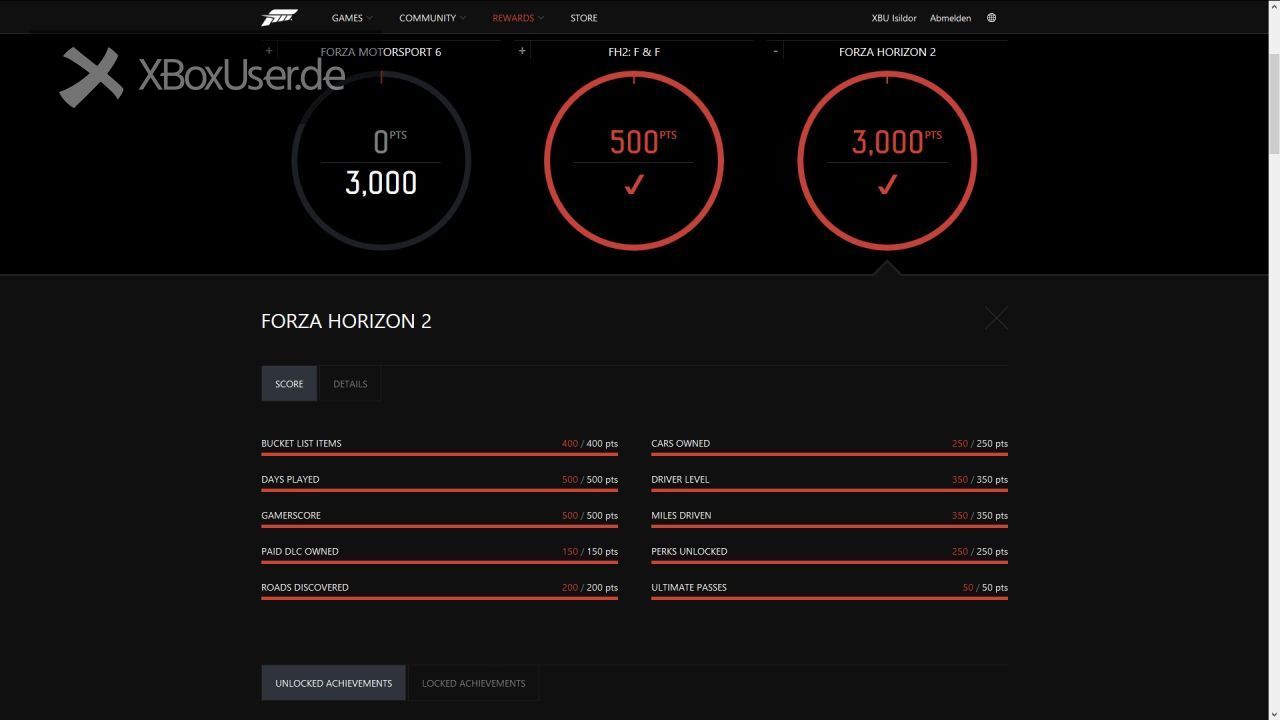Click the 150 / 150 pts value
Screen dimensions: 1280x720
pos(590,551)
